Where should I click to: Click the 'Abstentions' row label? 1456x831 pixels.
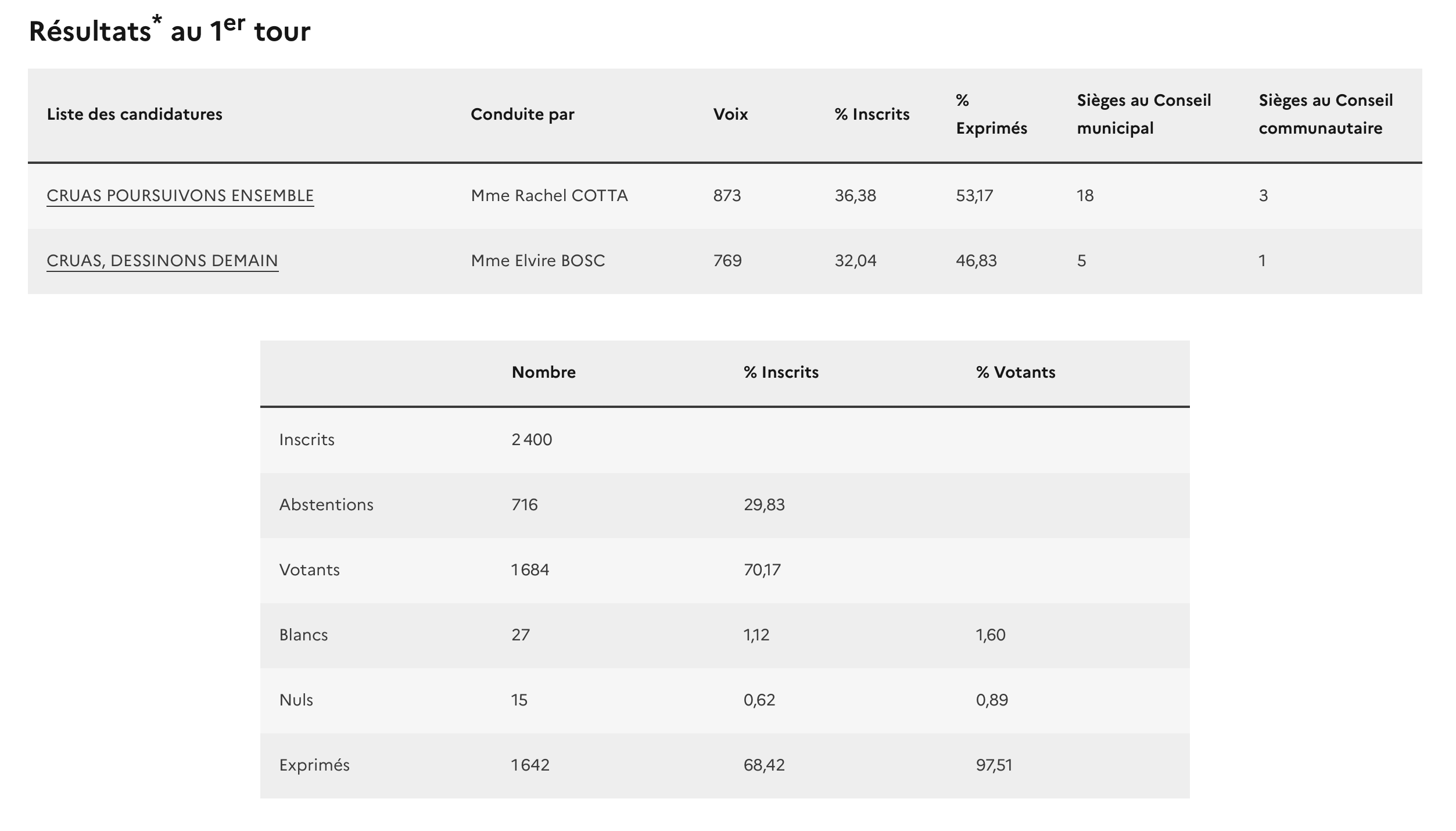[326, 505]
